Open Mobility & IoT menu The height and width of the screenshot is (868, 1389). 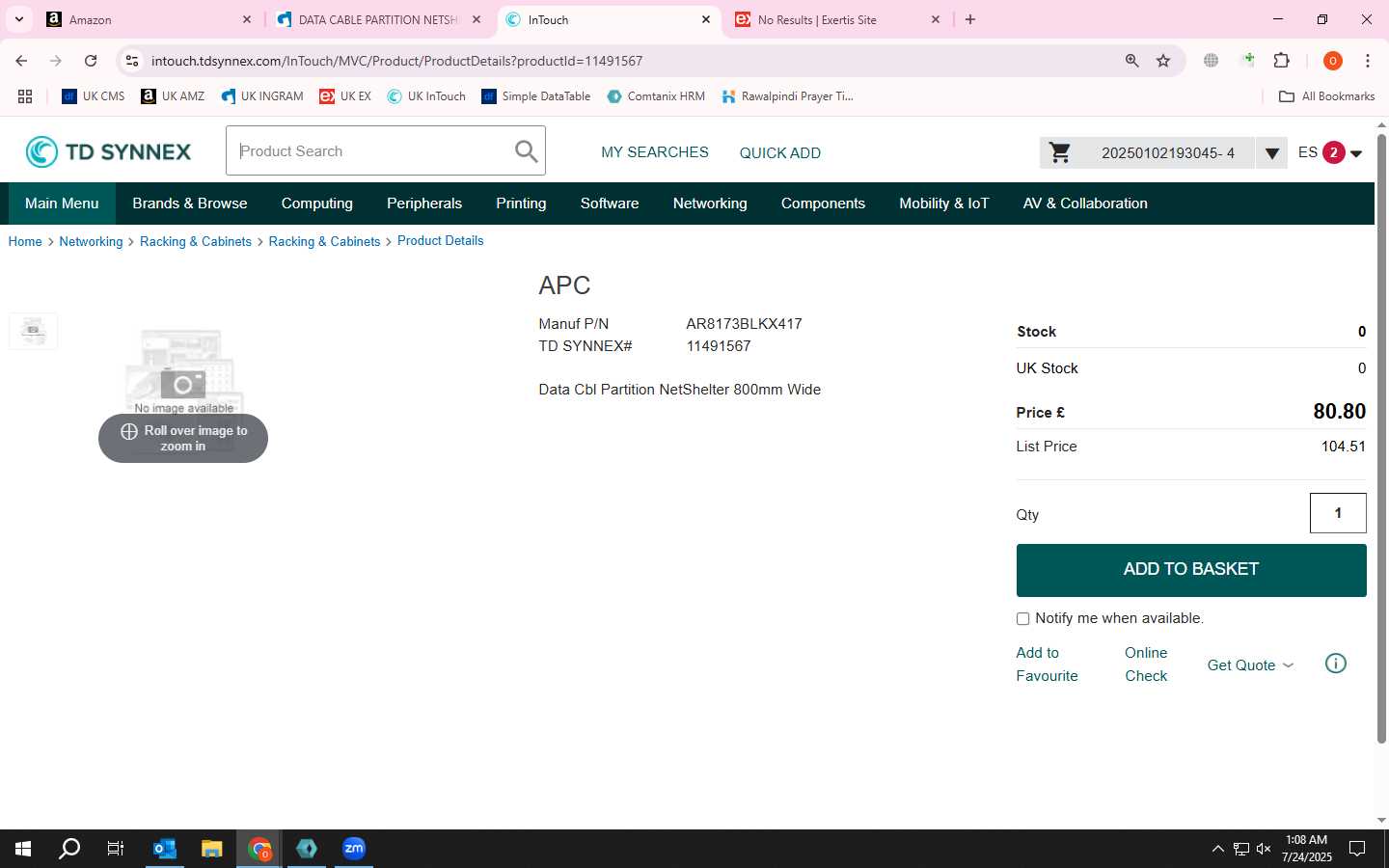click(x=944, y=203)
